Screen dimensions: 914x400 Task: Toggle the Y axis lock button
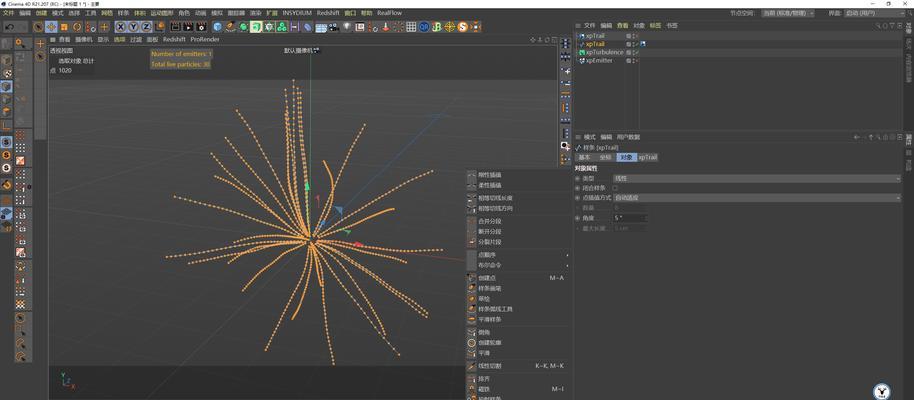pos(133,26)
